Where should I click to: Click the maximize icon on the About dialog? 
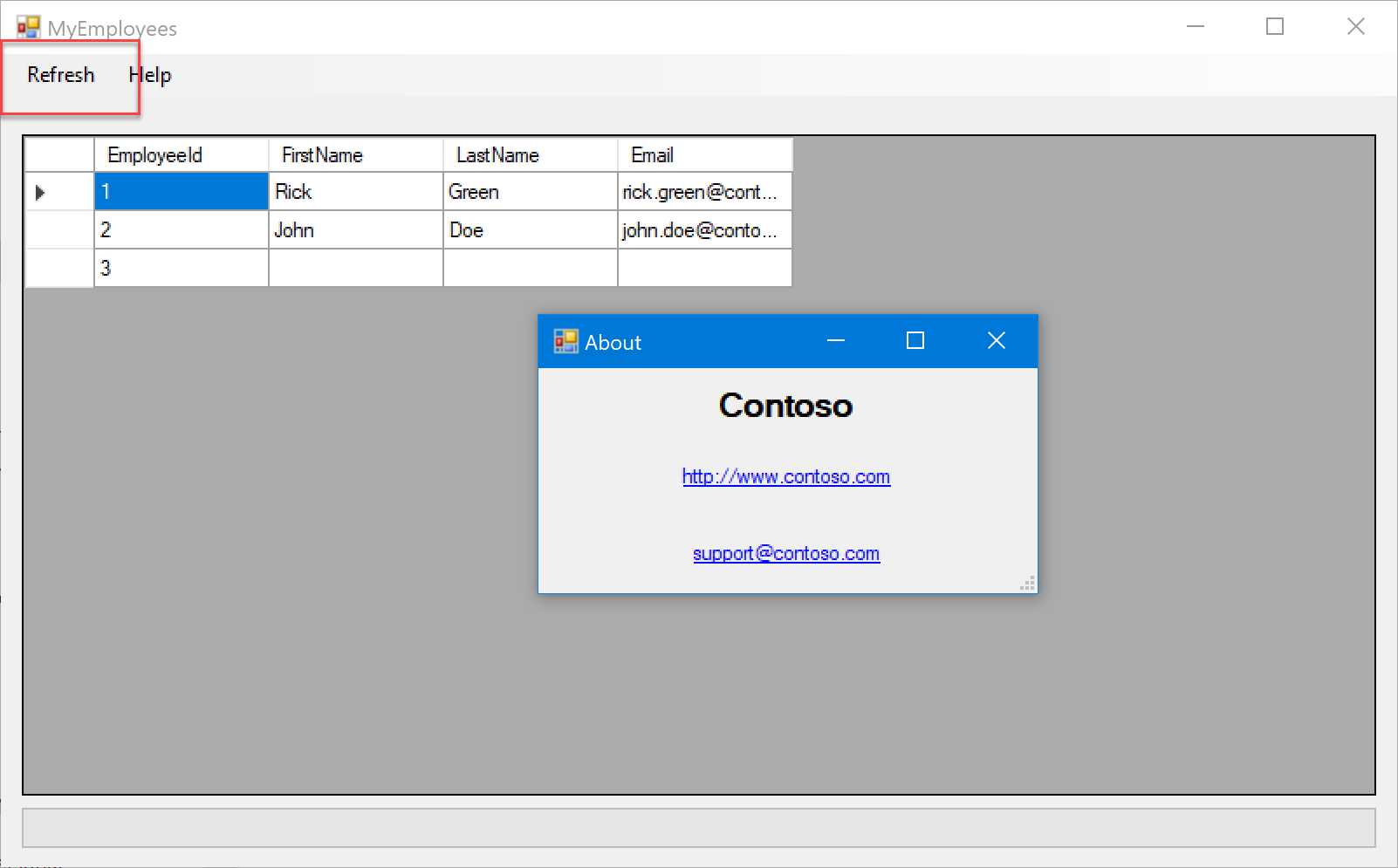tap(915, 341)
